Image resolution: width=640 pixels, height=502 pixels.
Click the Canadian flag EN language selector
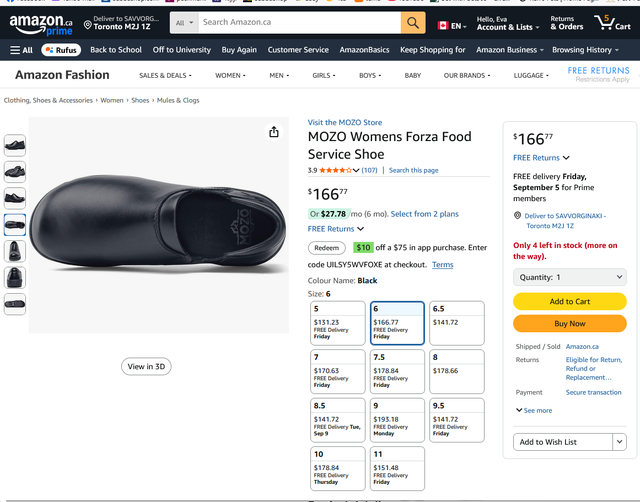[x=452, y=26]
